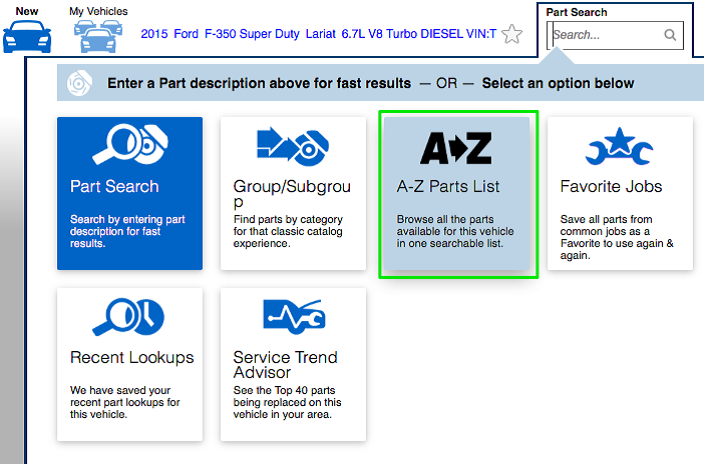Screen dimensions: 704x464
Task: Open Favorite Jobs tile title
Action: click(x=611, y=187)
